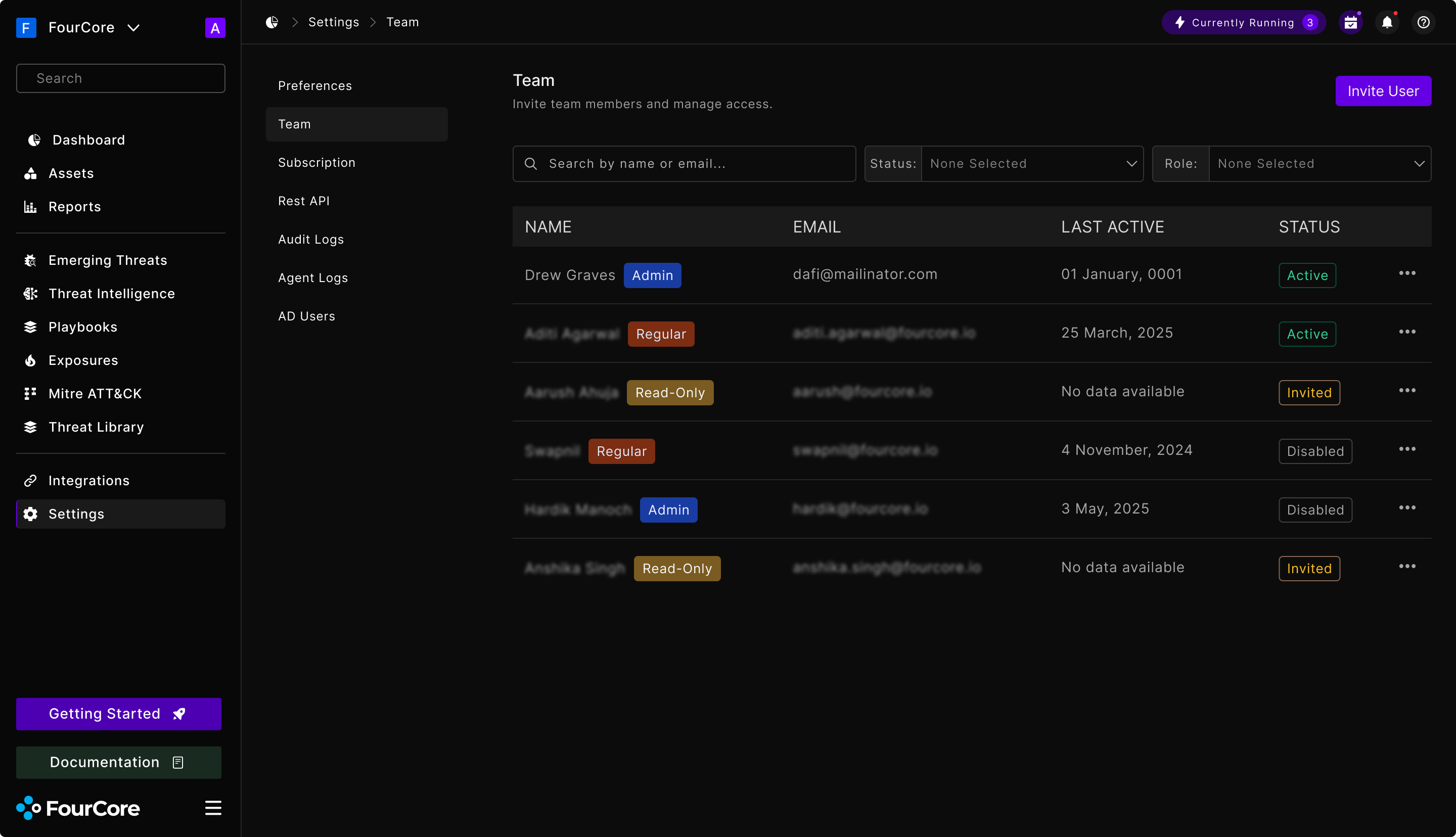The width and height of the screenshot is (1456, 837).
Task: Open actions menu for Anshika Singh row
Action: pos(1407,566)
